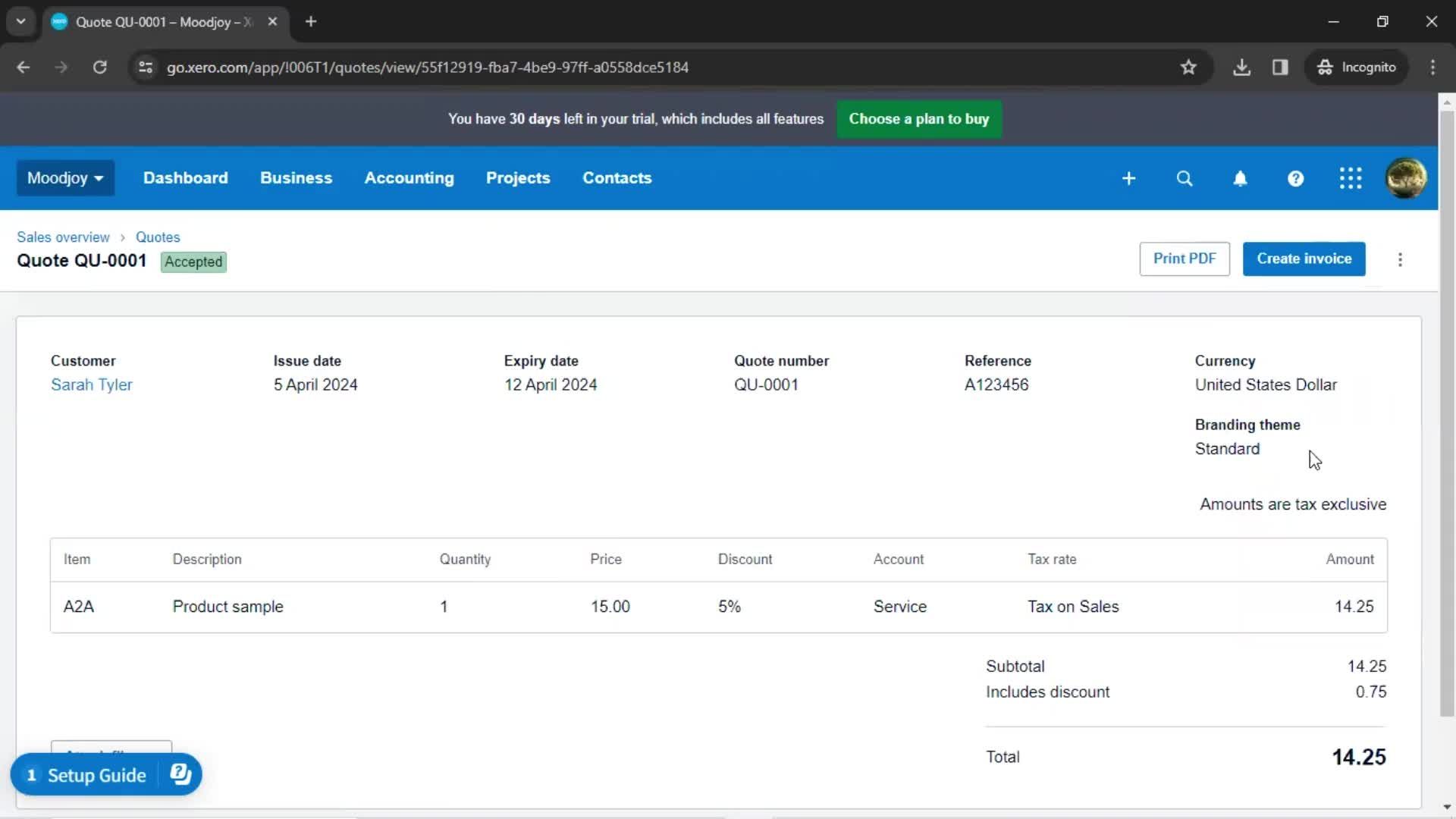Select the Quote QU-0001 browser tab

163,22
